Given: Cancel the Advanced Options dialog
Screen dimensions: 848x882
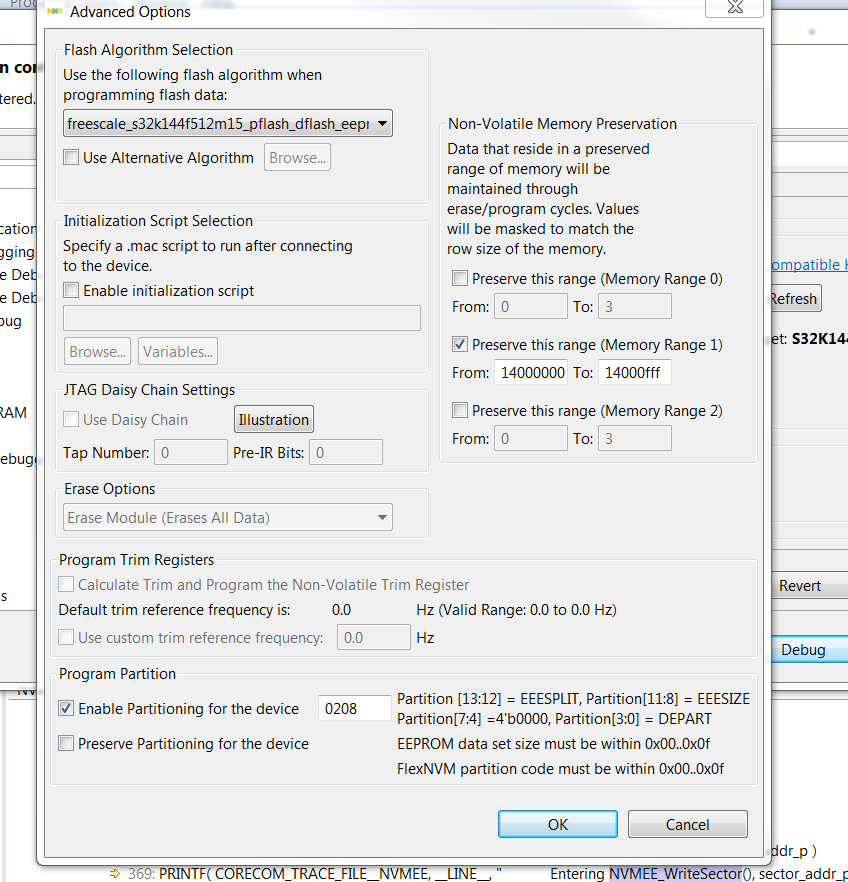Looking at the screenshot, I should [687, 824].
